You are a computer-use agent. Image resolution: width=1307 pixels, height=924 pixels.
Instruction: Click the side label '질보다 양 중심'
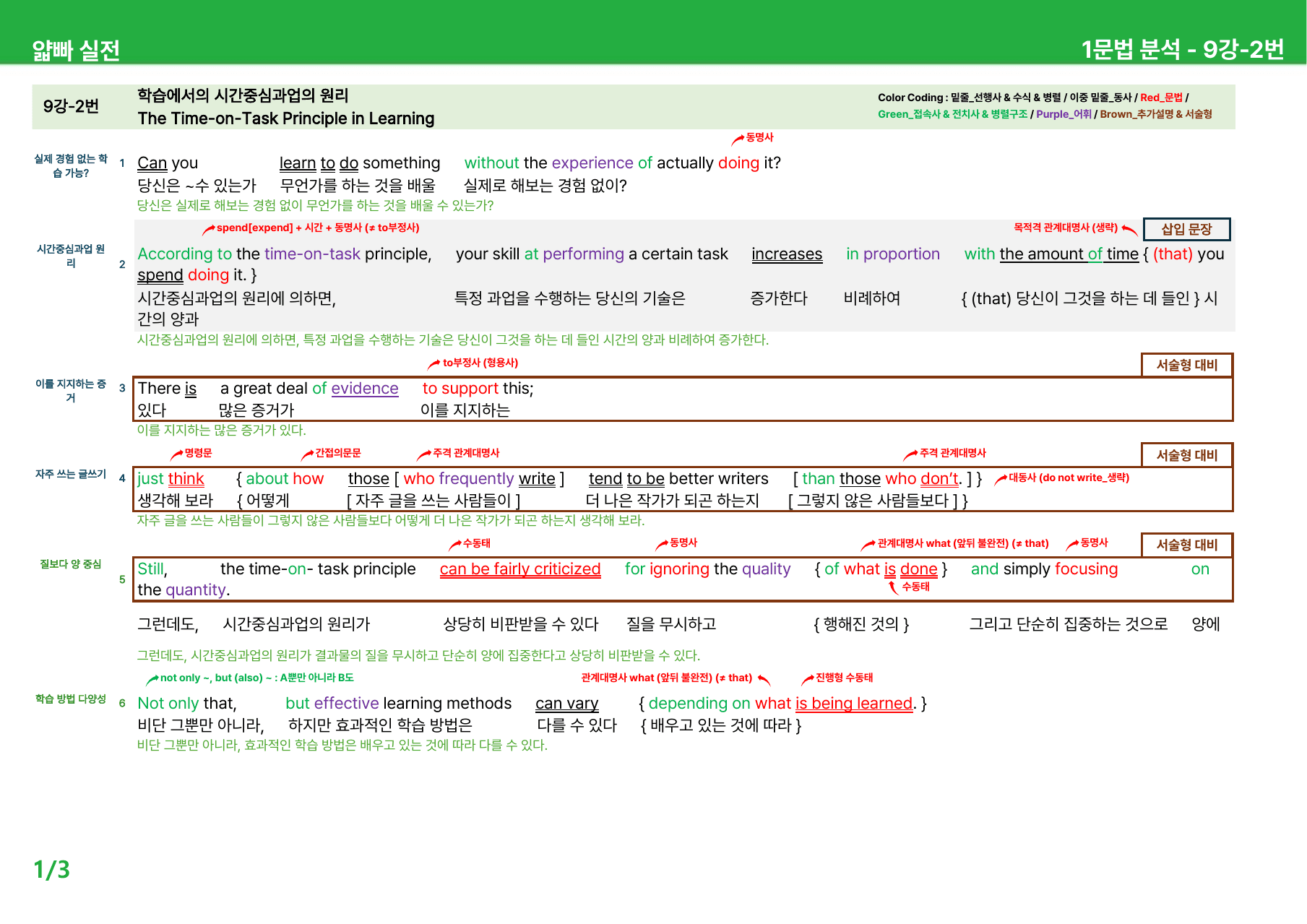71,564
